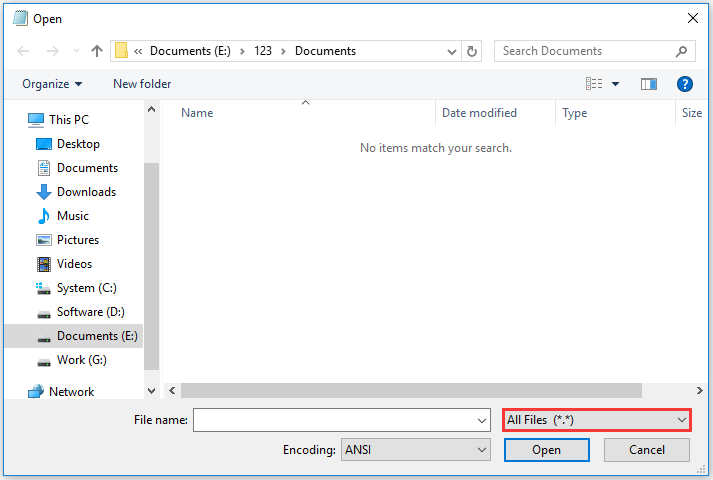Expand the File name dropdown arrow
This screenshot has width=713, height=480.
(482, 420)
